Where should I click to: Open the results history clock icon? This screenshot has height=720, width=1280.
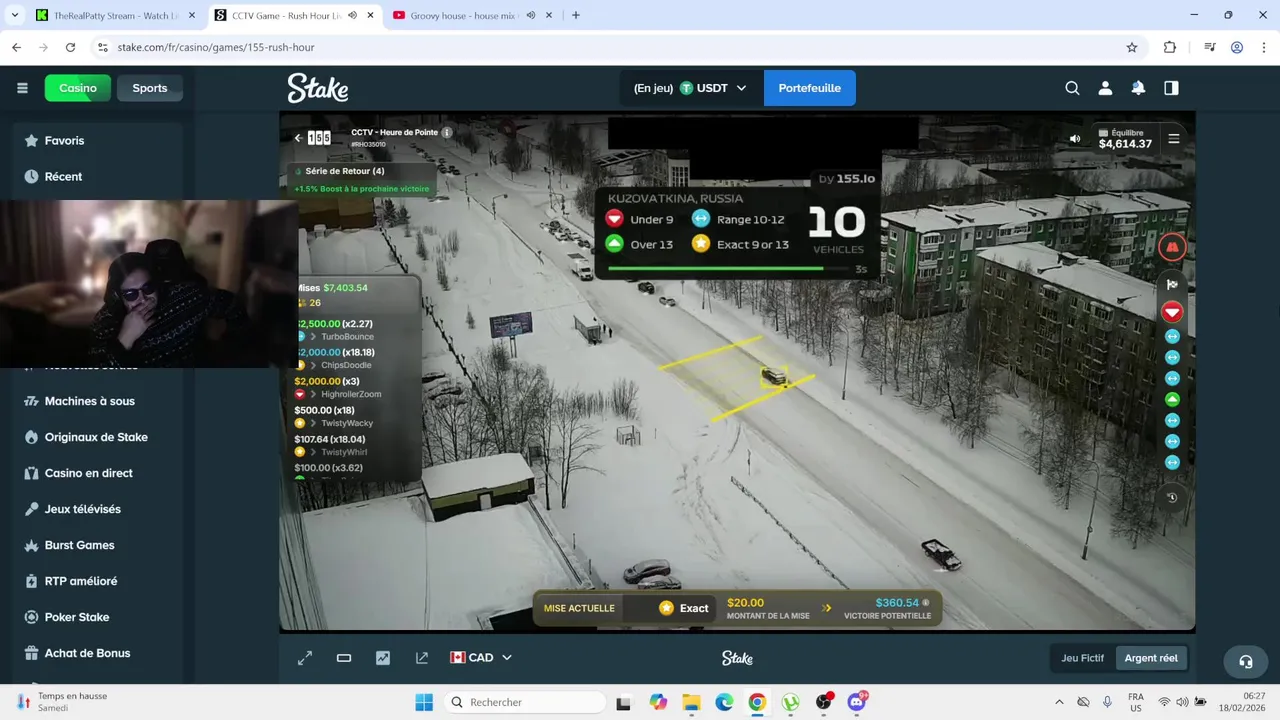point(1172,497)
